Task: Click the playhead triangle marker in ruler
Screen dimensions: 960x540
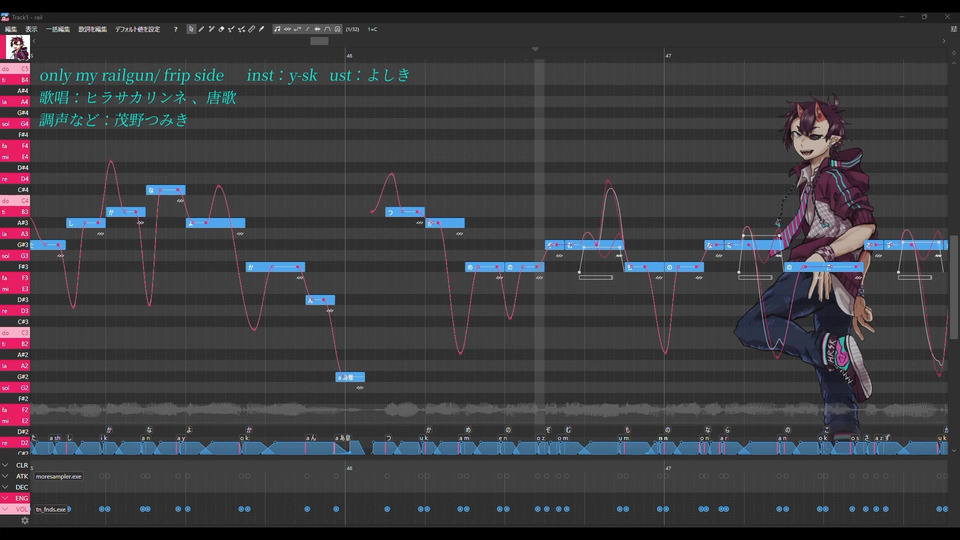Action: 535,49
